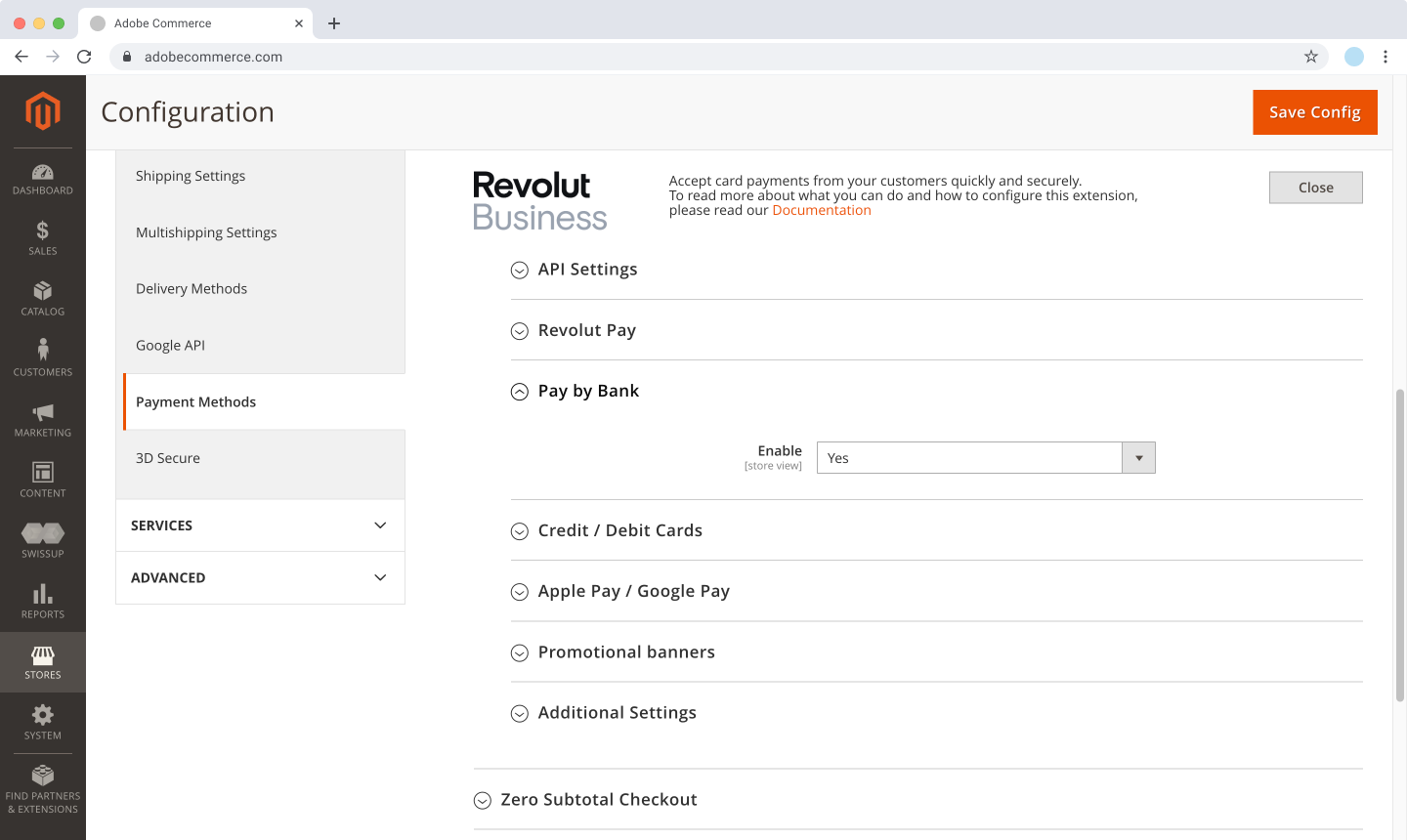1407x840 pixels.
Task: Click the Save Config button
Action: pos(1314,112)
